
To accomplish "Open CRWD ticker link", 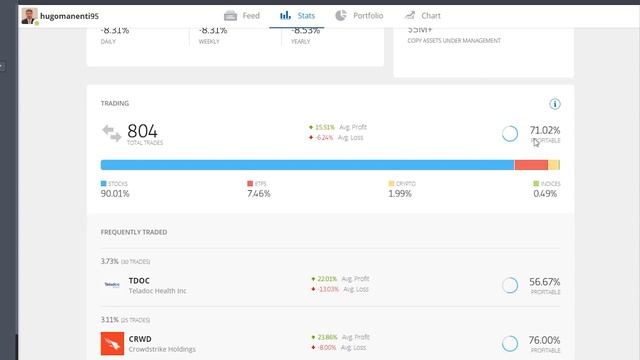I will coord(140,339).
